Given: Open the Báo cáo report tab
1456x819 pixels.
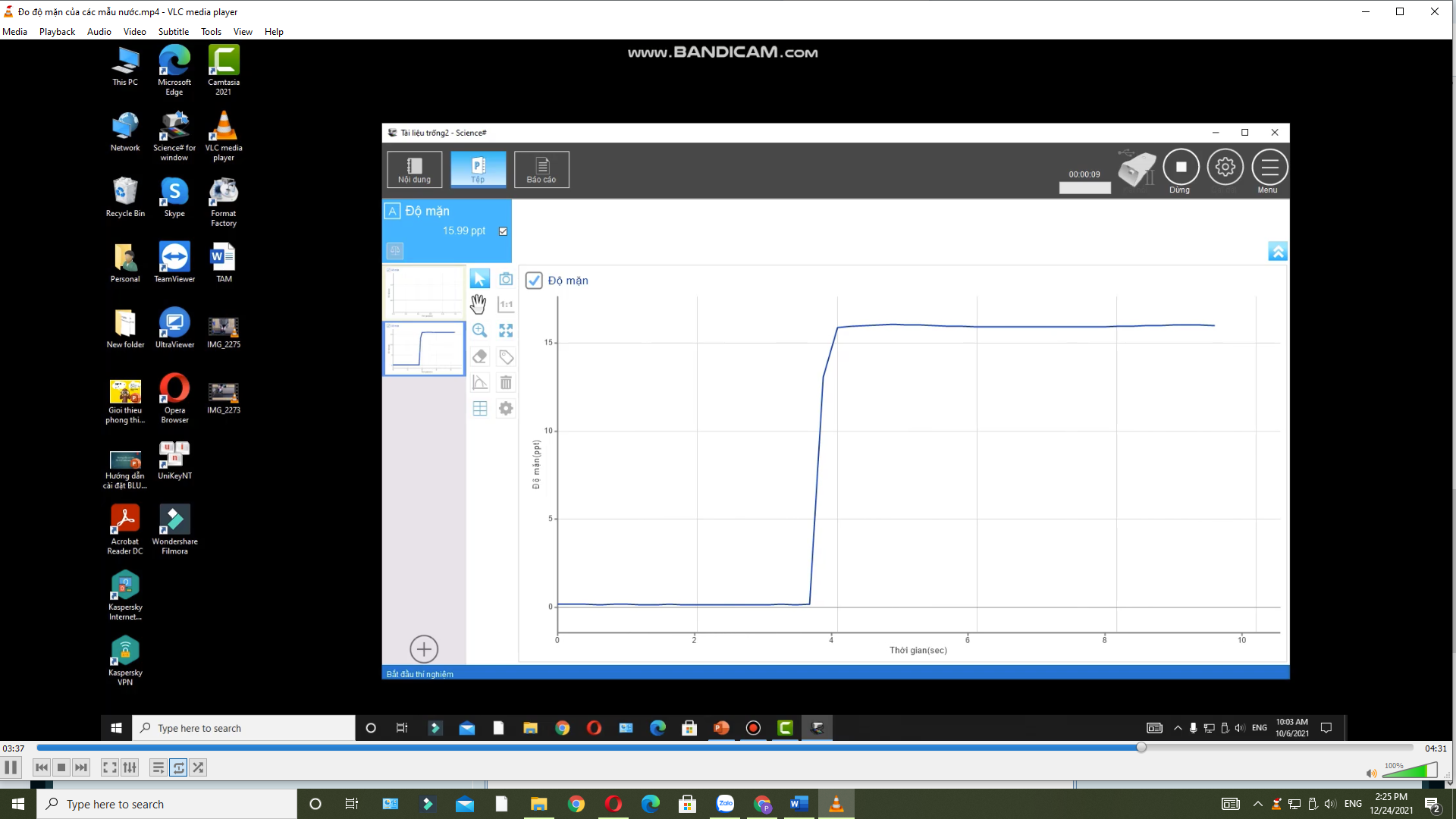Looking at the screenshot, I should coord(541,169).
